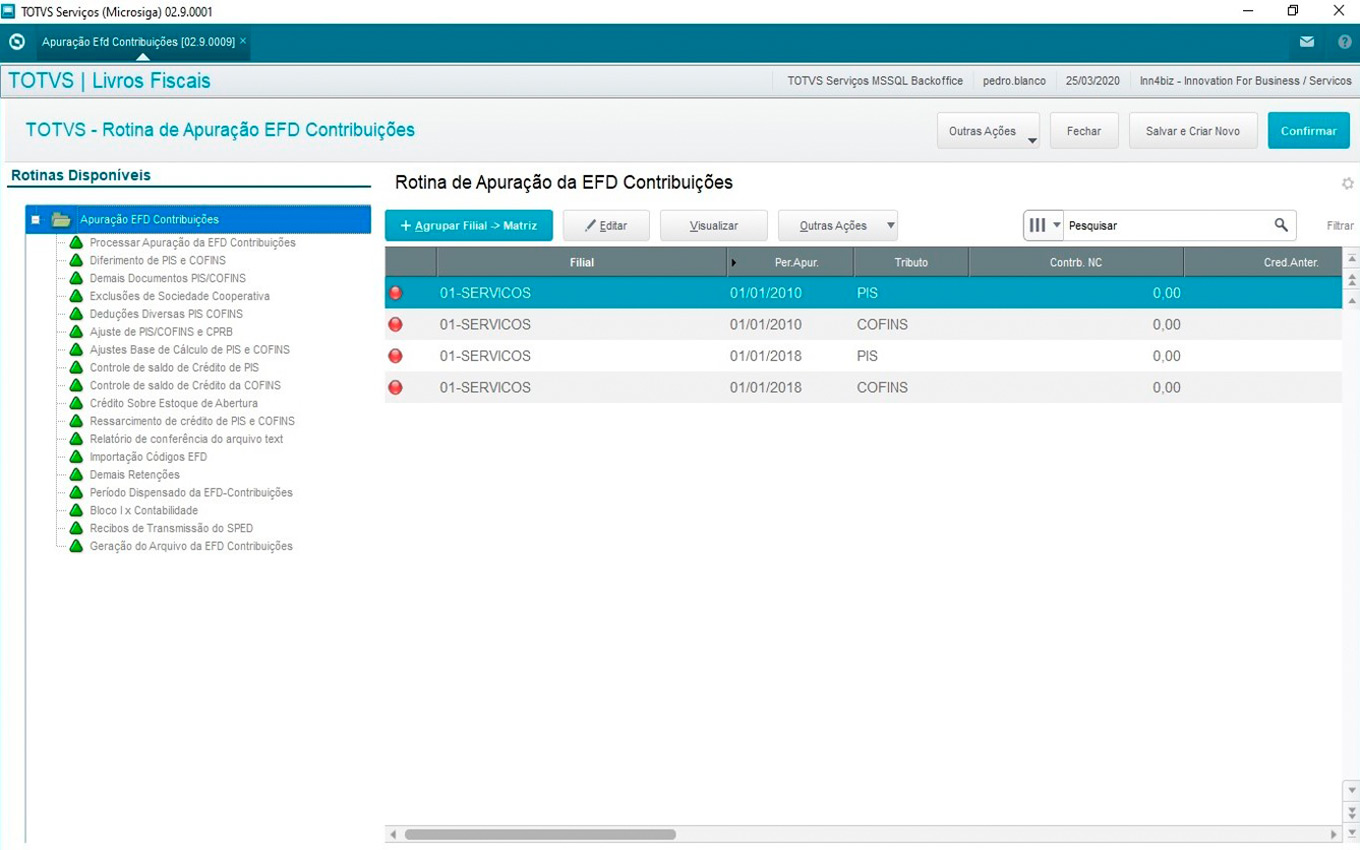Click red status icon of 2018 COFINS row
The height and width of the screenshot is (850, 1360).
(395, 387)
